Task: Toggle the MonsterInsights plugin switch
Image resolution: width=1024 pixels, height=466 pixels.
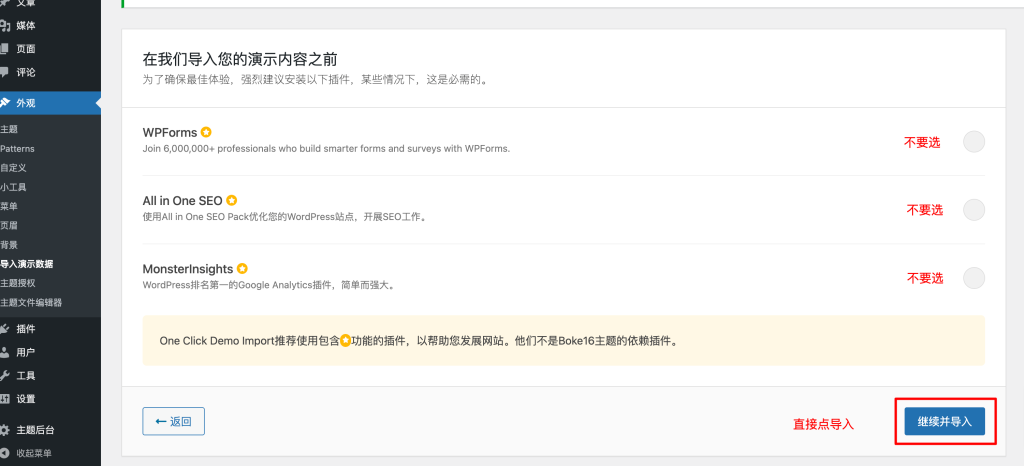Action: 974,278
